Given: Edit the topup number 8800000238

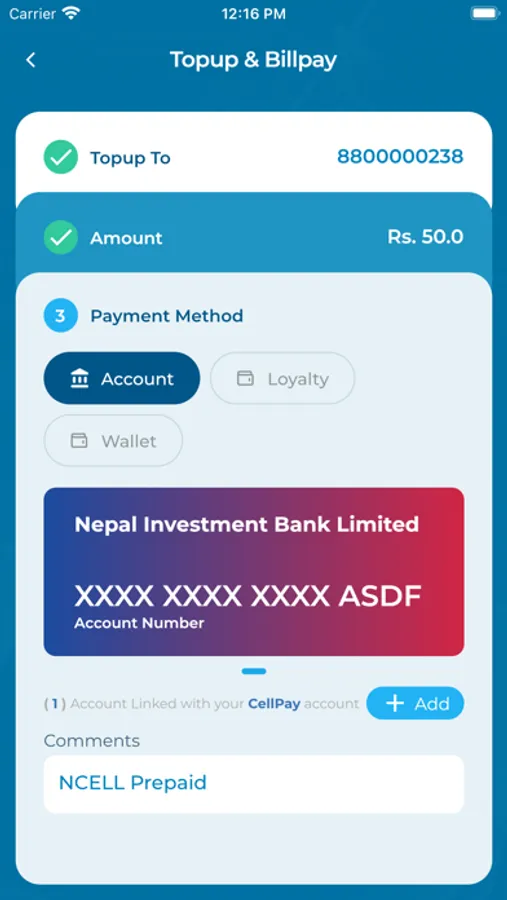Looking at the screenshot, I should [400, 156].
